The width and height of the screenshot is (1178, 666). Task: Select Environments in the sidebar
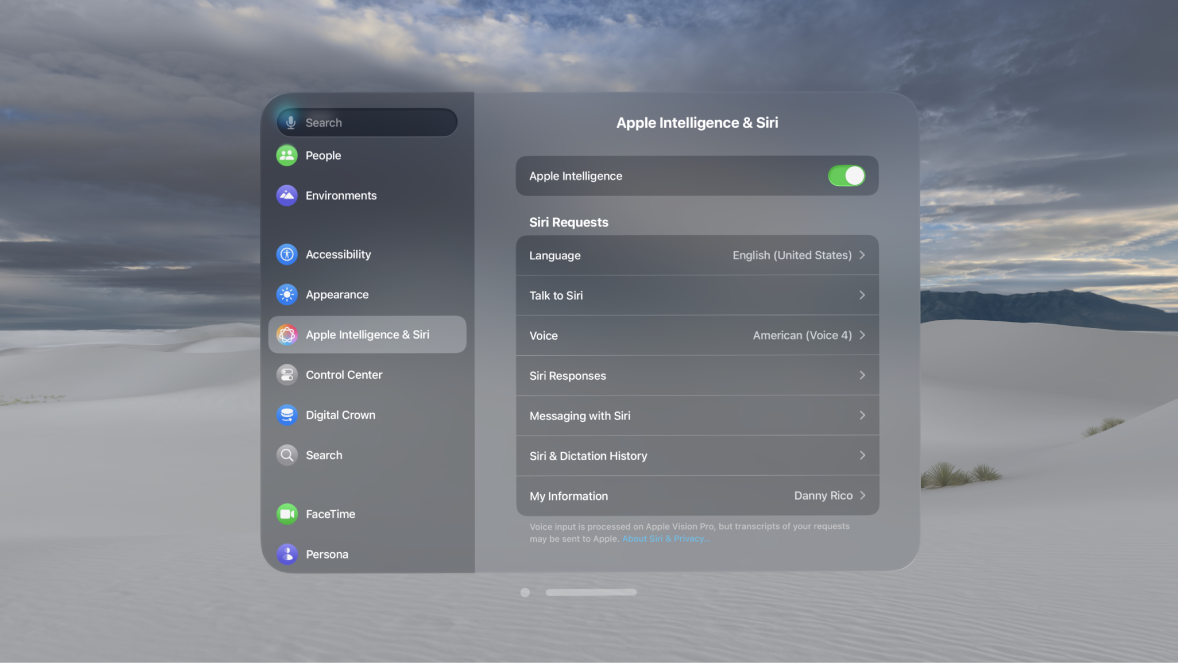click(341, 195)
